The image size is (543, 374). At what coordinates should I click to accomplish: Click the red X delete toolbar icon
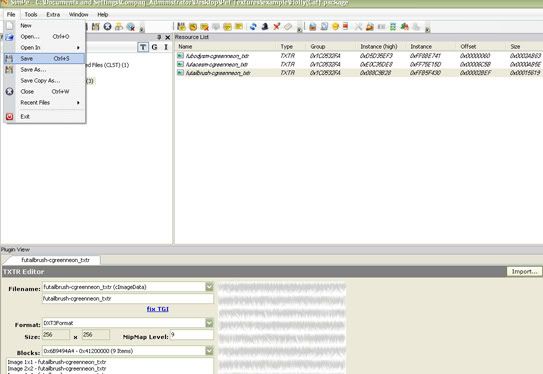coord(276,27)
